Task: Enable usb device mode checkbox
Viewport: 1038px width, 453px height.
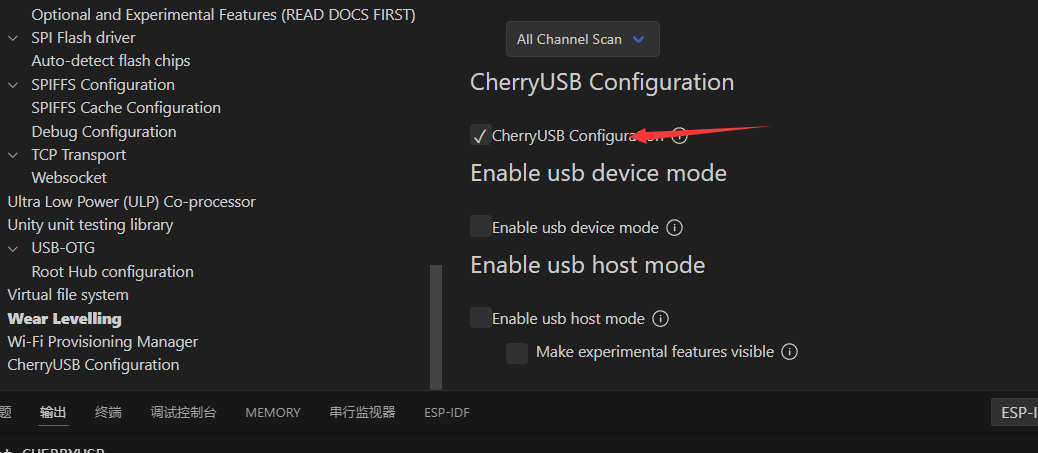Action: (x=481, y=227)
